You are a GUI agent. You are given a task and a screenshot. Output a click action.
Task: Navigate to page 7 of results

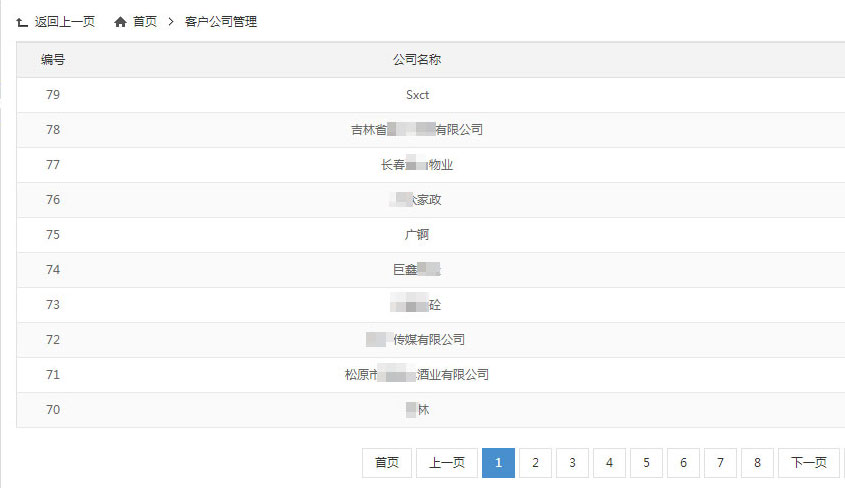720,462
